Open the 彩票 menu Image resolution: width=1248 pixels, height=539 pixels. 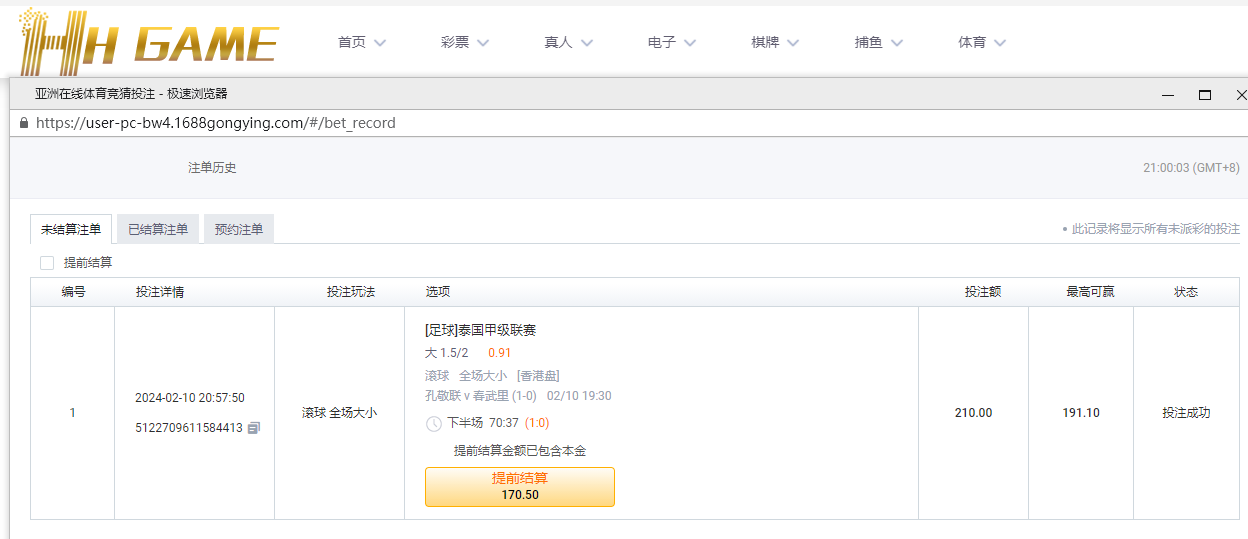point(455,42)
